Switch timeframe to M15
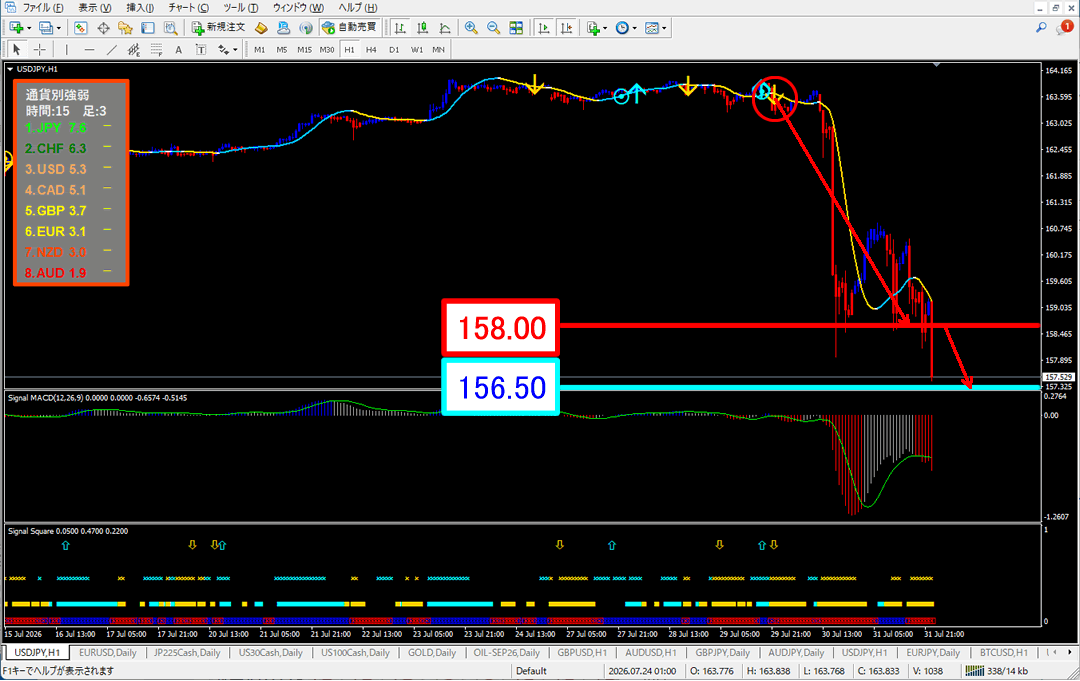The height and width of the screenshot is (681, 1080). 304,50
